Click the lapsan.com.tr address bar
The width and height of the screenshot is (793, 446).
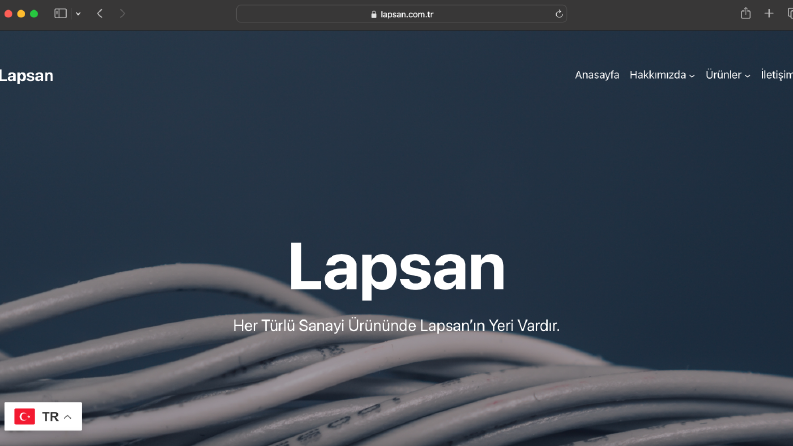pyautogui.click(x=401, y=14)
